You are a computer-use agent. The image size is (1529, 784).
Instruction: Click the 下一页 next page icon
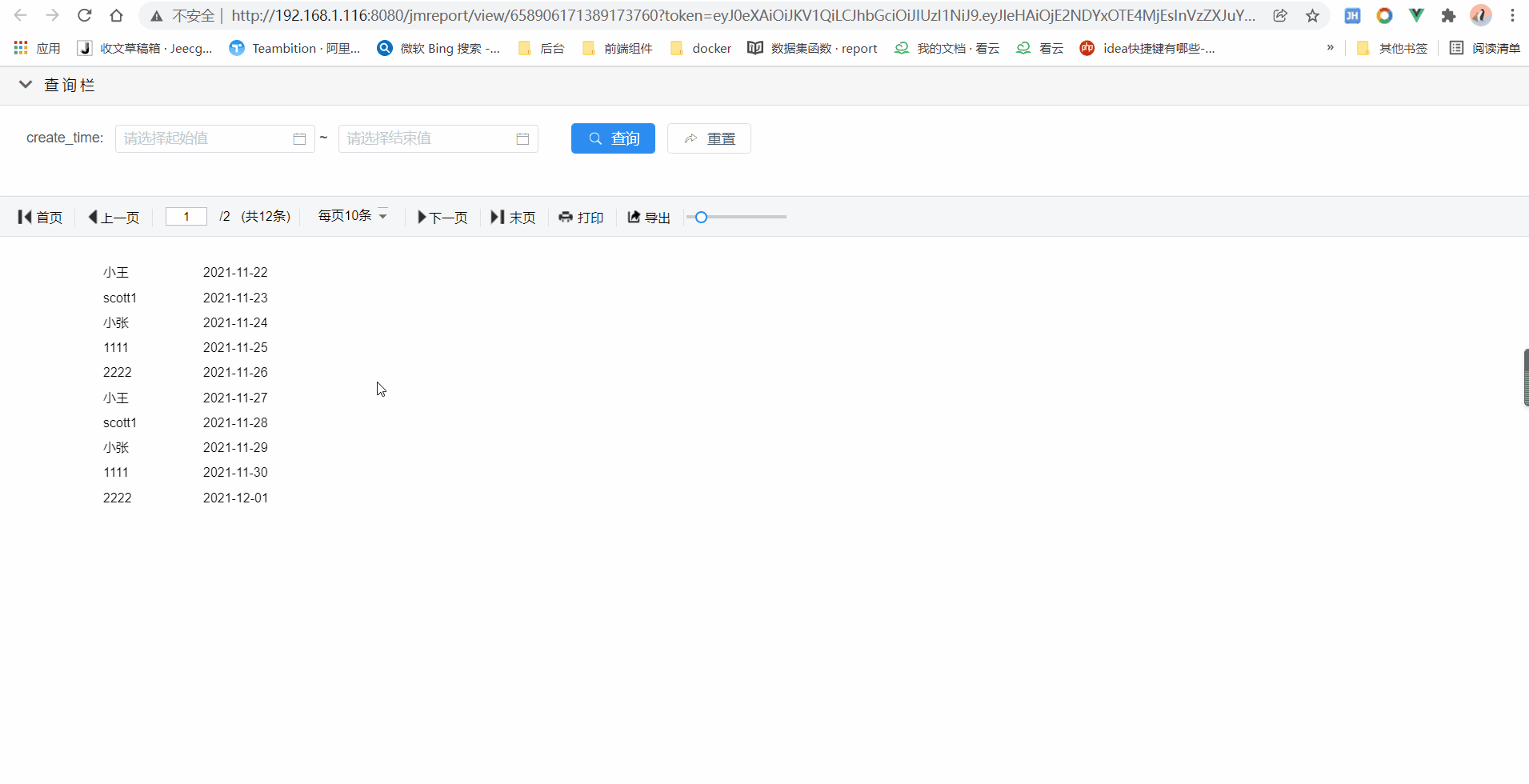(x=422, y=217)
